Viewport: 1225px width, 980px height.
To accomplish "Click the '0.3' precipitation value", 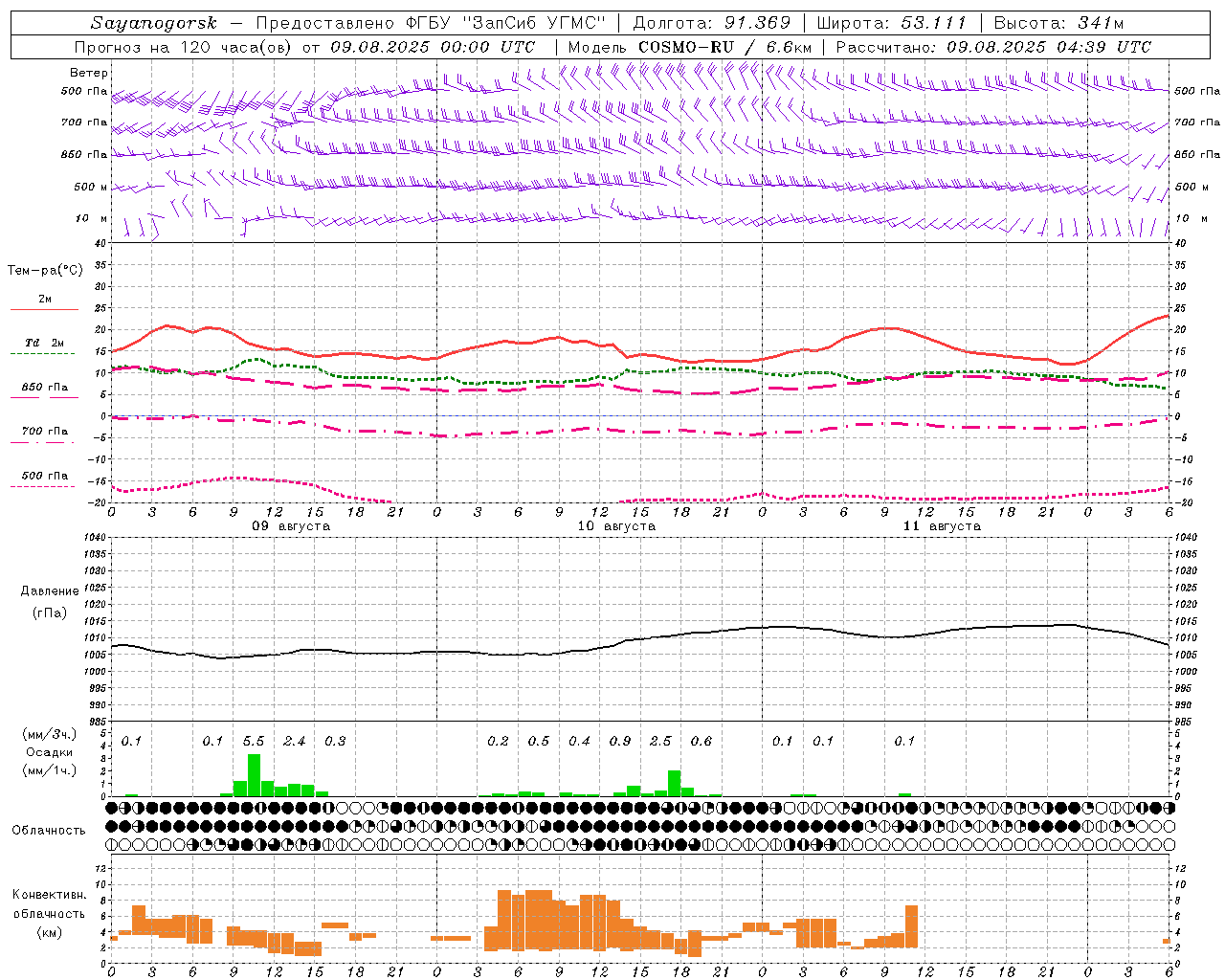I will (335, 741).
